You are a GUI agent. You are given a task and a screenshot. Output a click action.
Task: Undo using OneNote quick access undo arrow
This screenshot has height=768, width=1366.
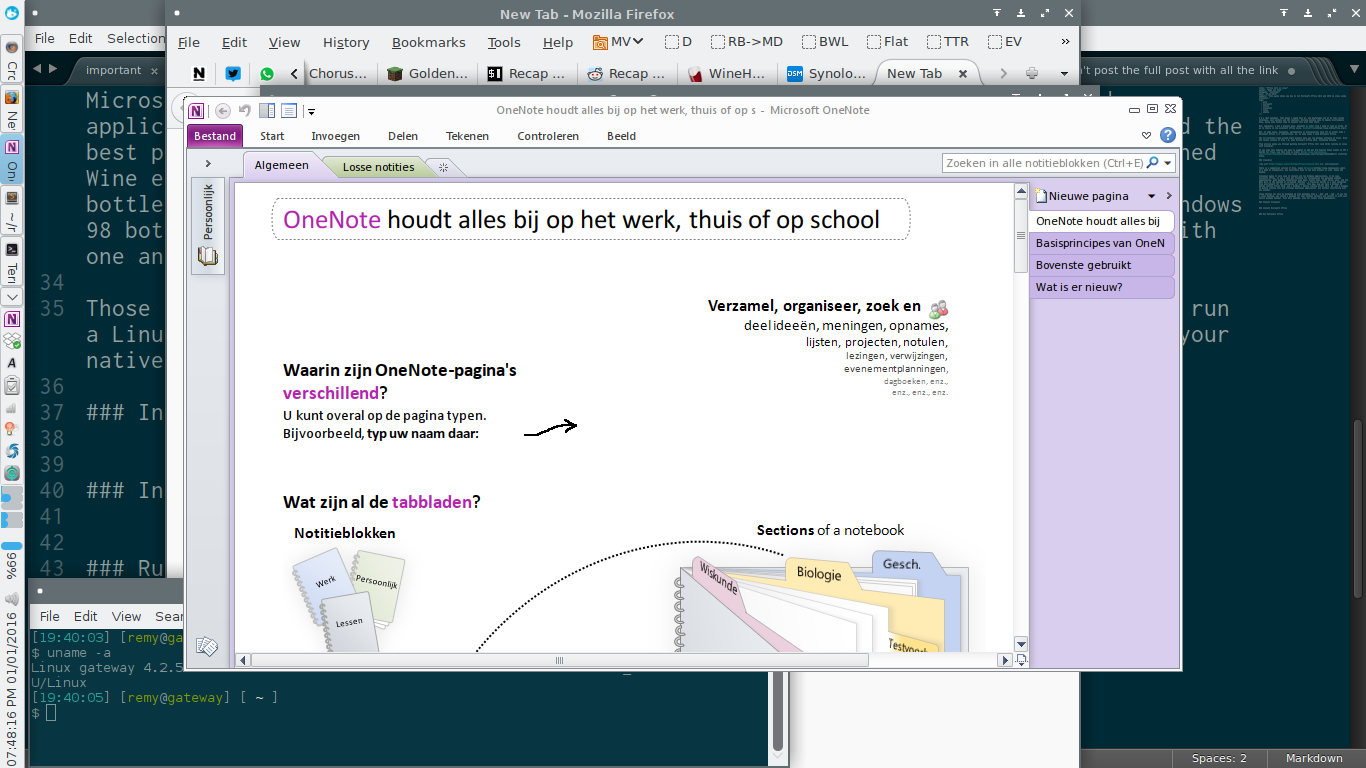(244, 111)
